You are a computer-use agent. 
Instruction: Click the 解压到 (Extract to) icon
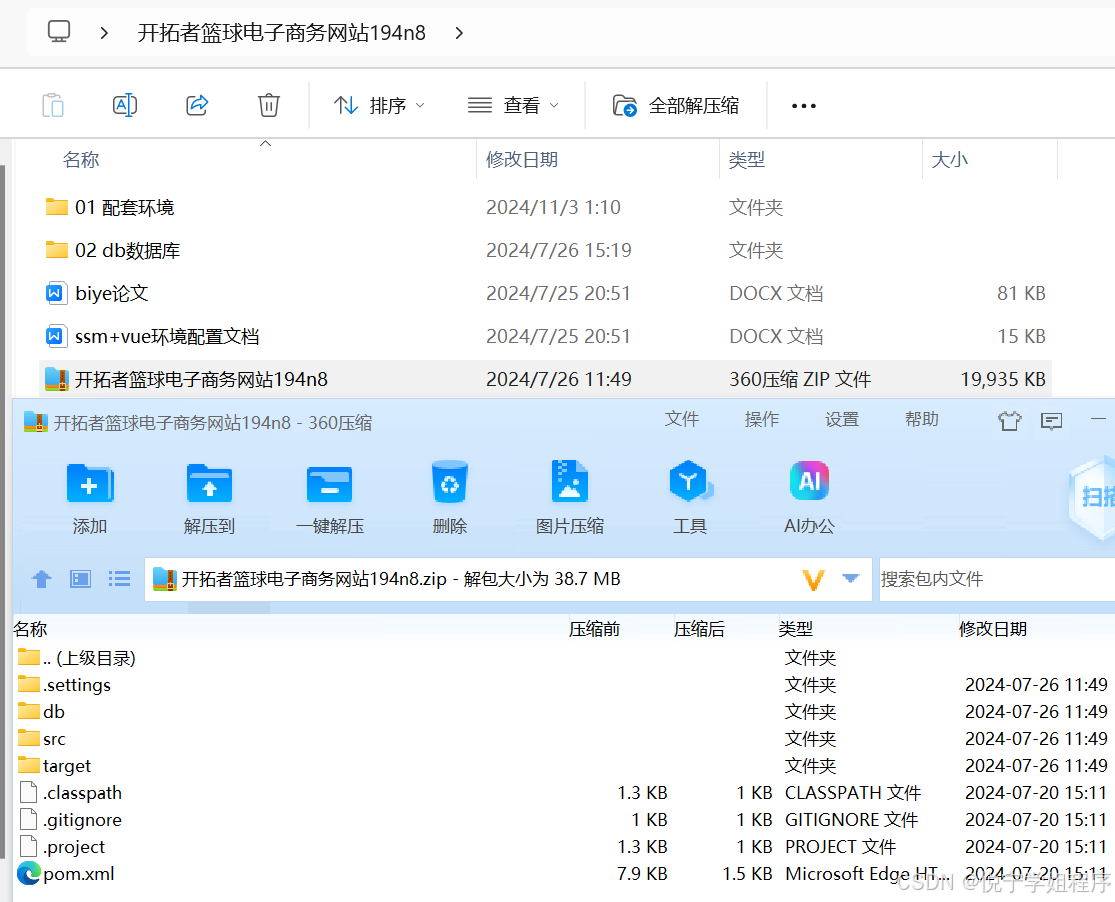[x=209, y=485]
